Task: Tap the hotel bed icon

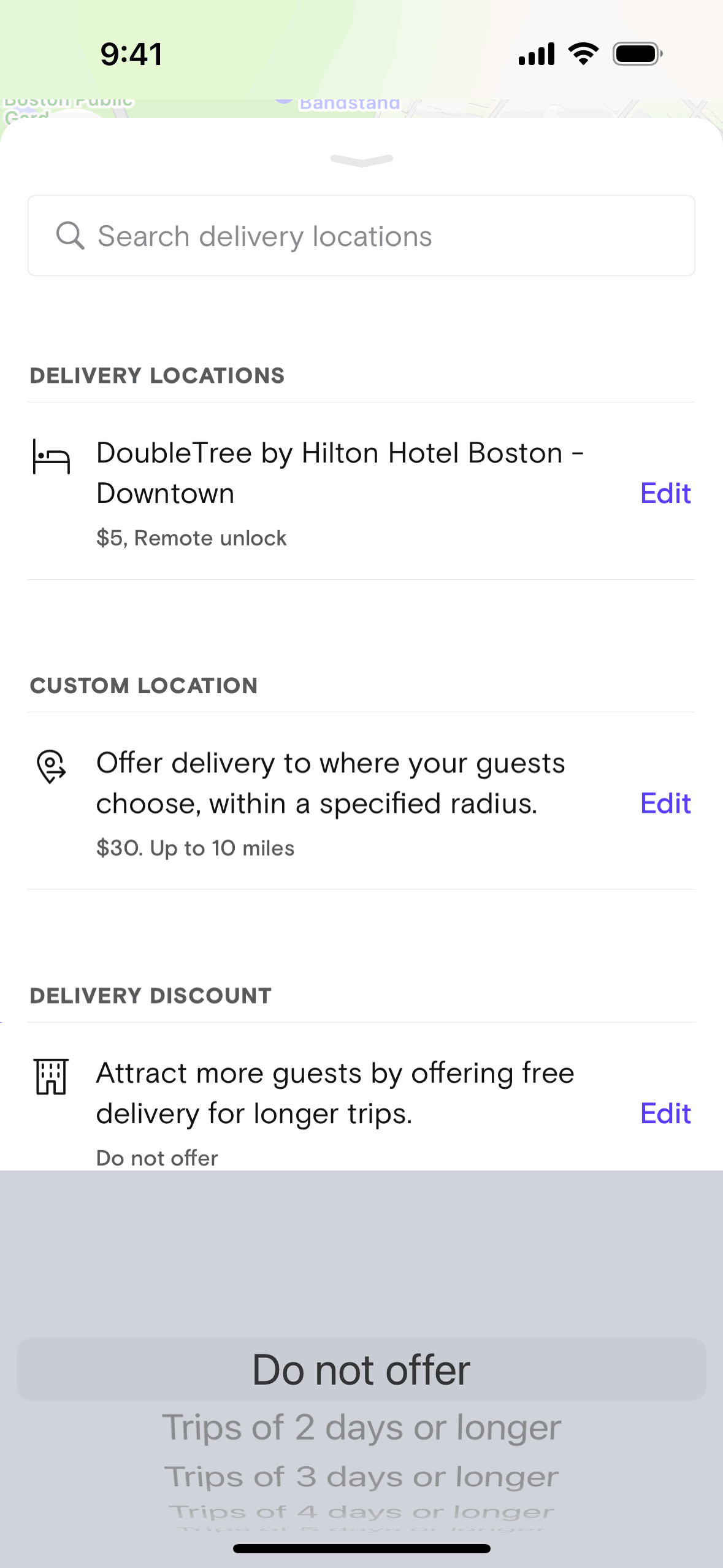Action: 52,457
